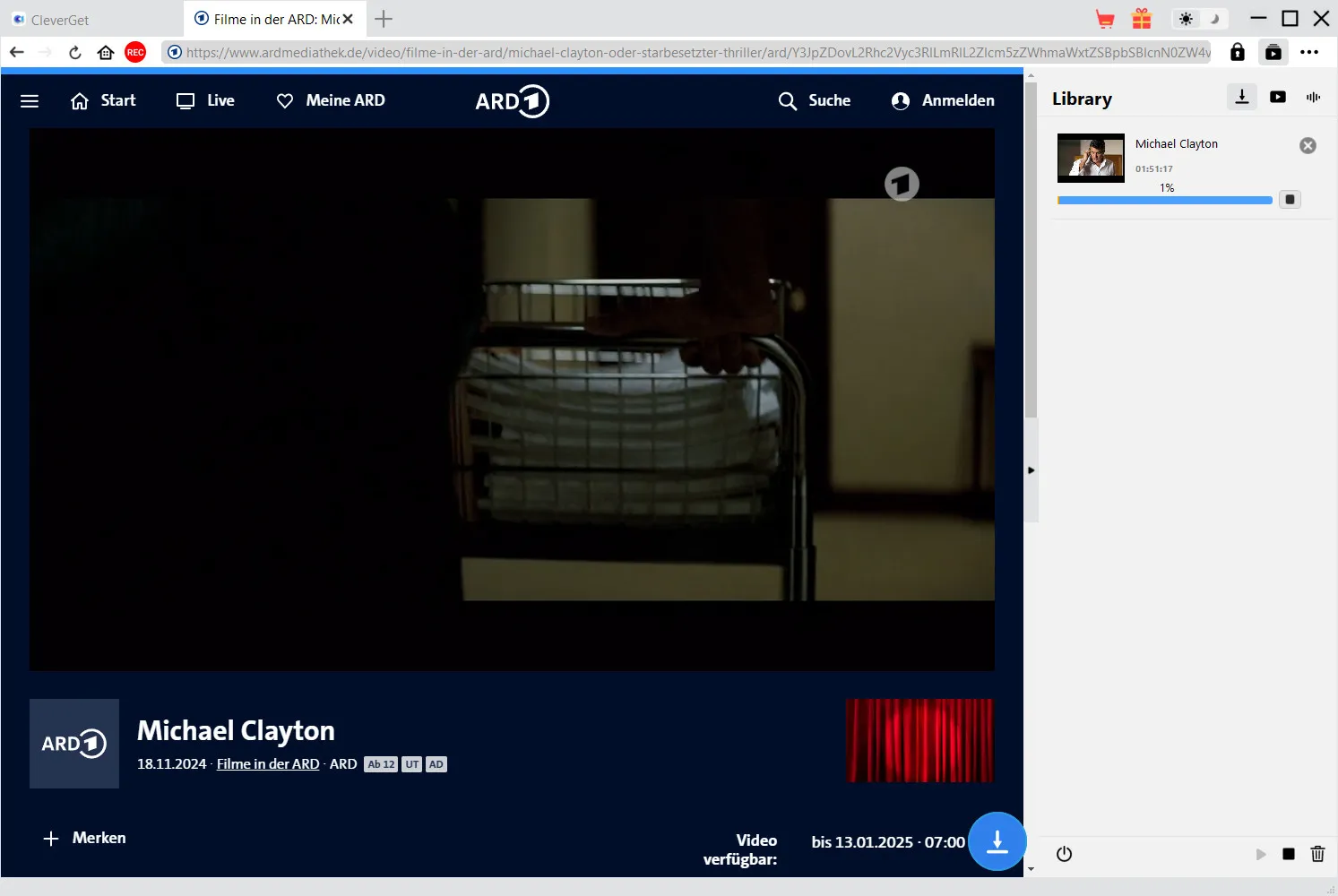Image resolution: width=1338 pixels, height=896 pixels.
Task: Remove Michael Clayton from download list
Action: tap(1308, 145)
